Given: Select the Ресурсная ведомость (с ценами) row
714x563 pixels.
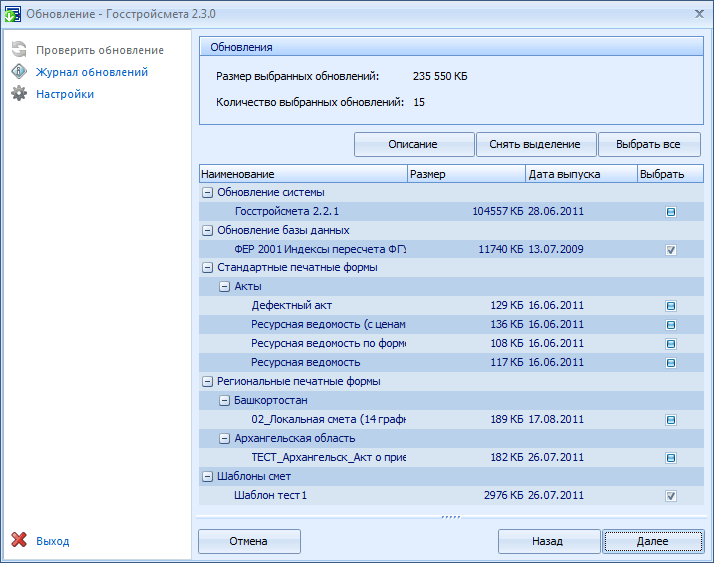Looking at the screenshot, I should [x=451, y=325].
